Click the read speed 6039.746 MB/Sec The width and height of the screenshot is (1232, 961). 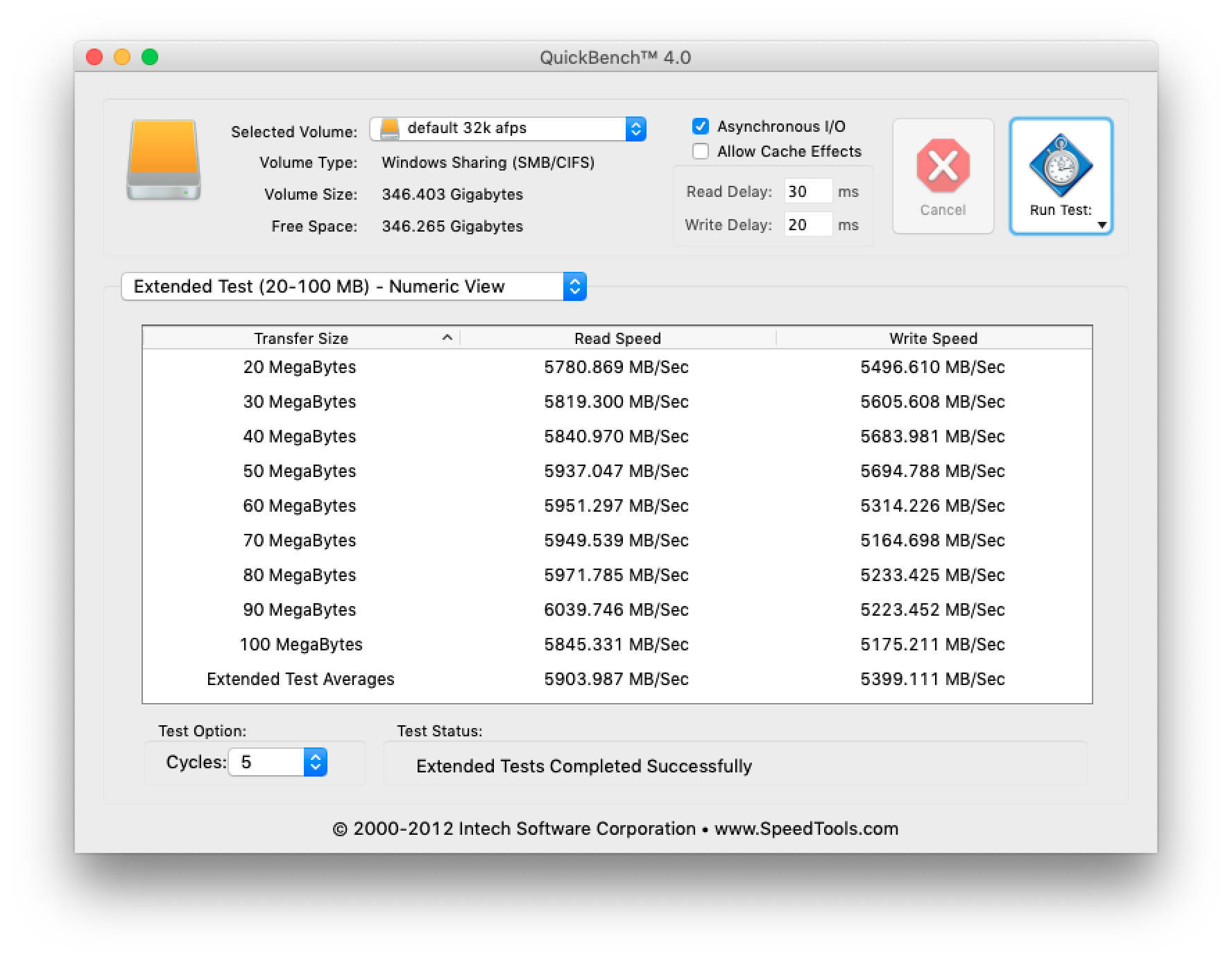[x=617, y=609]
